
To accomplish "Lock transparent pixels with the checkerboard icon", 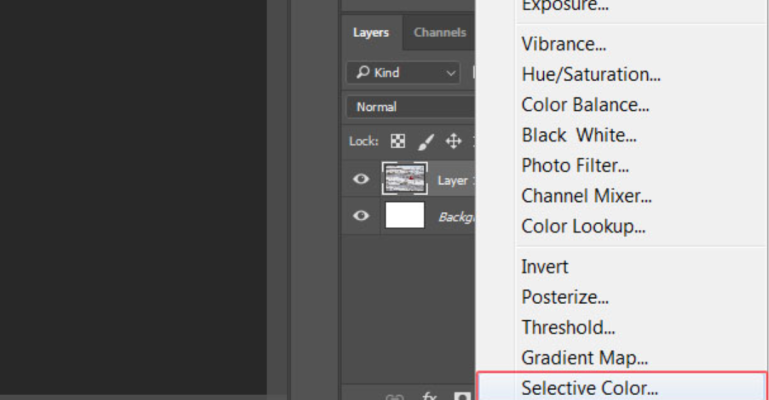I will 398,141.
